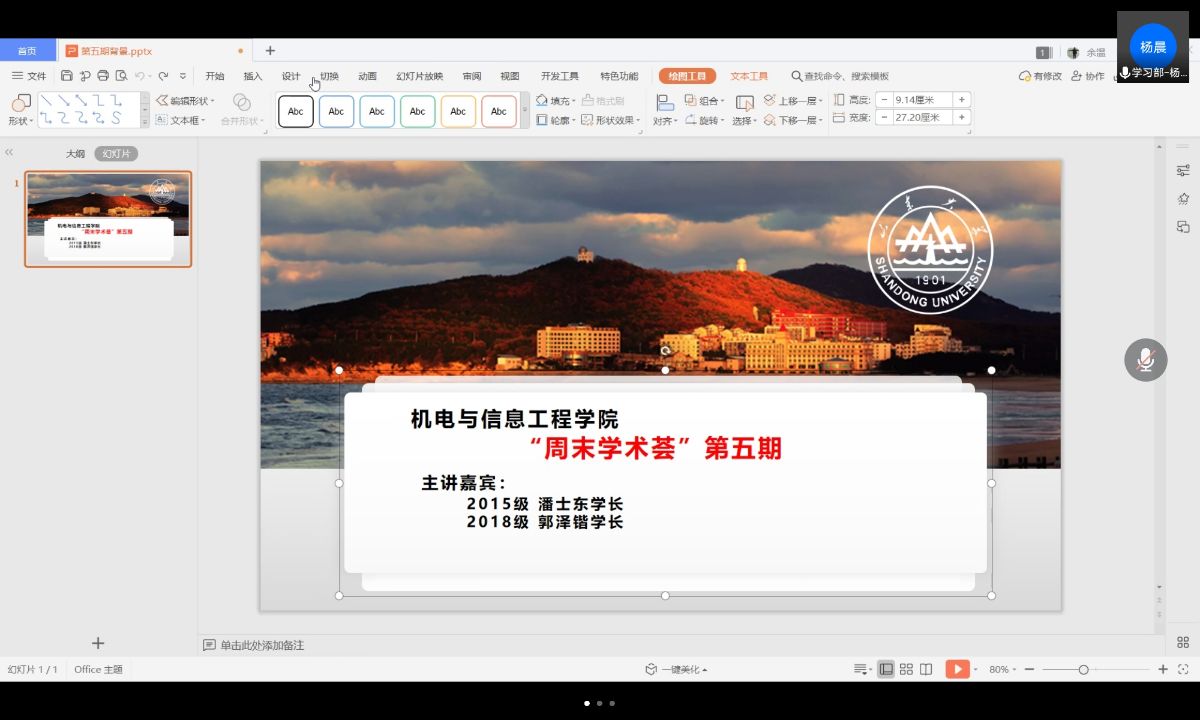
Task: Click the microphone mute icon on right
Action: [x=1145, y=360]
